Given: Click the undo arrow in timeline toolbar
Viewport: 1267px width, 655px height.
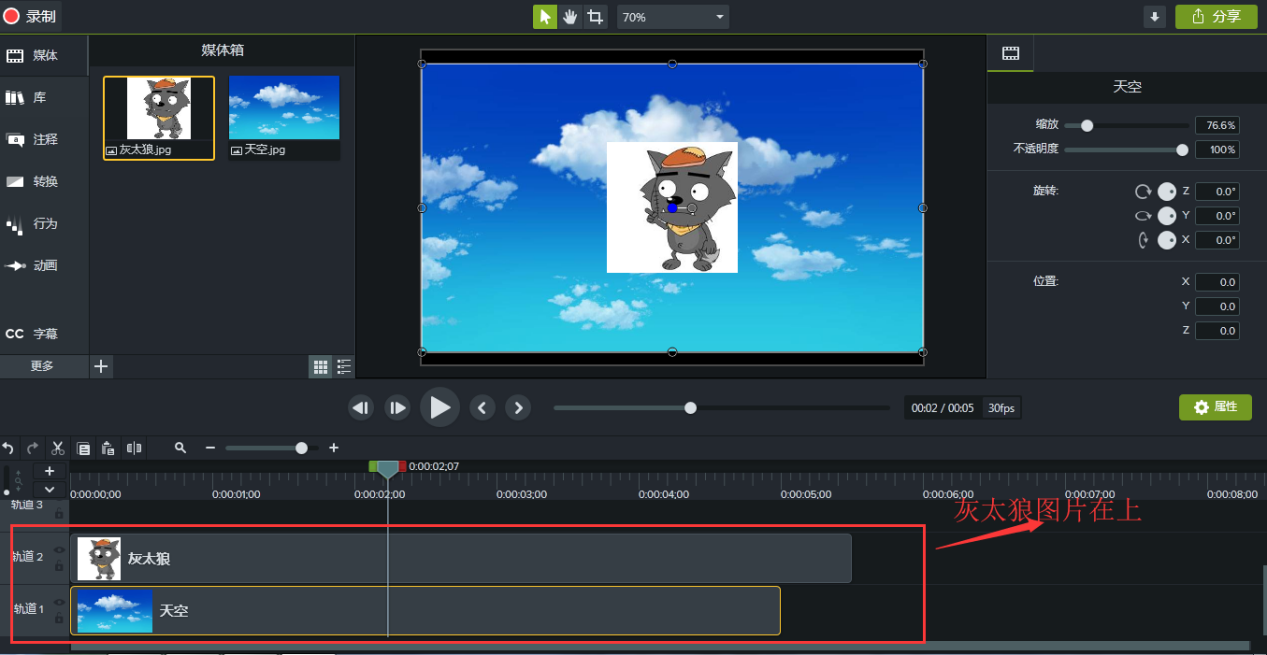Looking at the screenshot, I should tap(8, 448).
